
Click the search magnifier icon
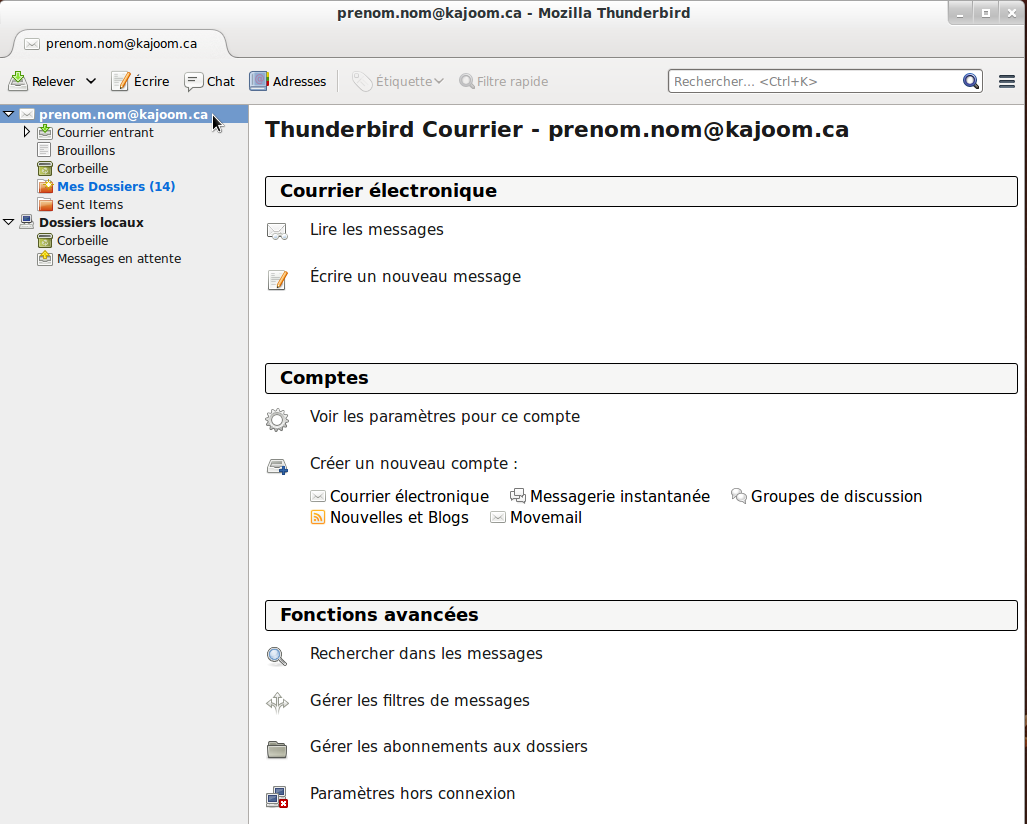point(971,81)
